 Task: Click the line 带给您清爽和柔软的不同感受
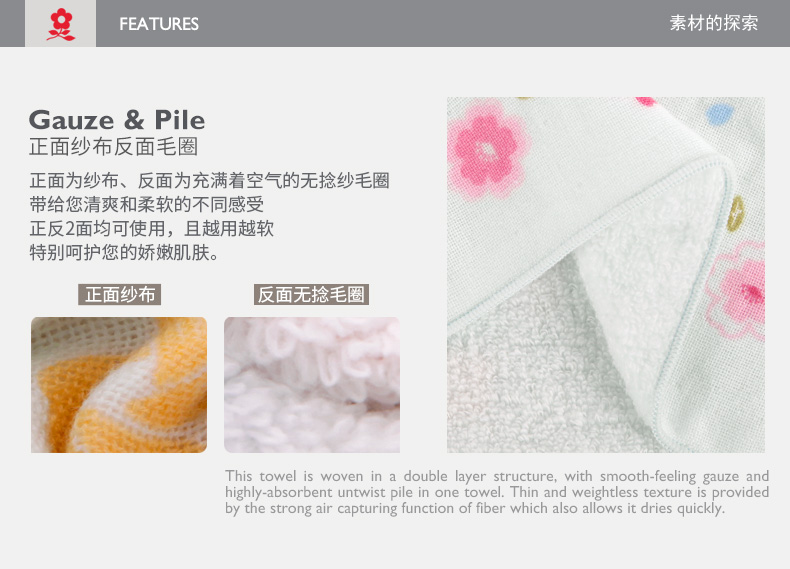pos(146,204)
